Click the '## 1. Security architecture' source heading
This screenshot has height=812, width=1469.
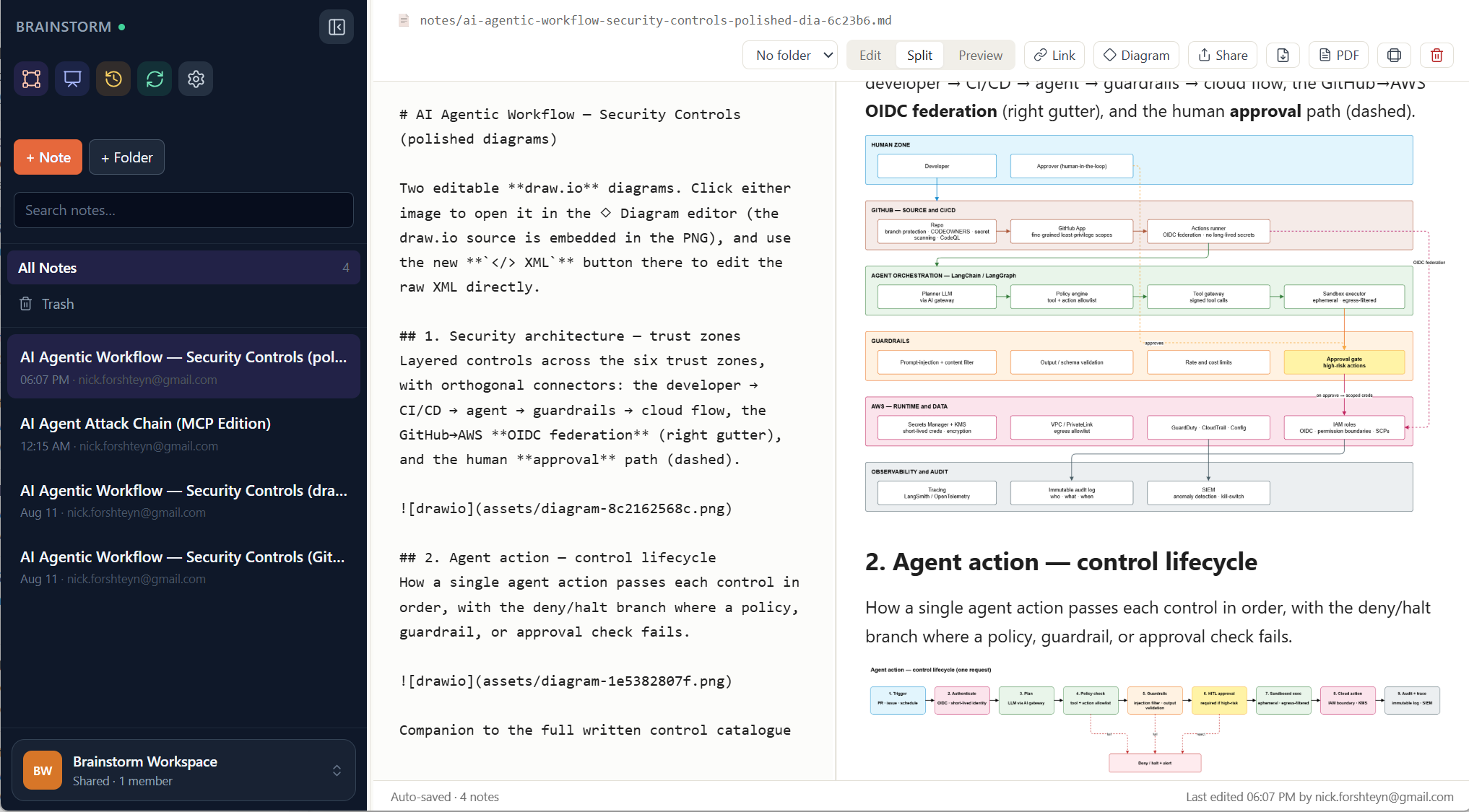570,336
